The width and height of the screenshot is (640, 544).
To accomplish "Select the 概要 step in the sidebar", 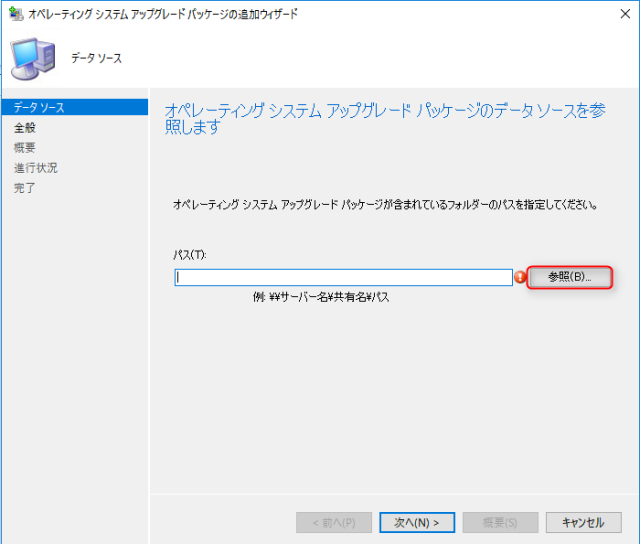I will (x=25, y=148).
